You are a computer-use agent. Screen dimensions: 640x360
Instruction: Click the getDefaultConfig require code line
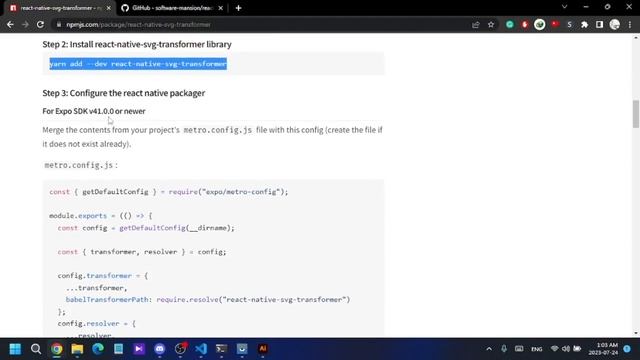pos(169,192)
